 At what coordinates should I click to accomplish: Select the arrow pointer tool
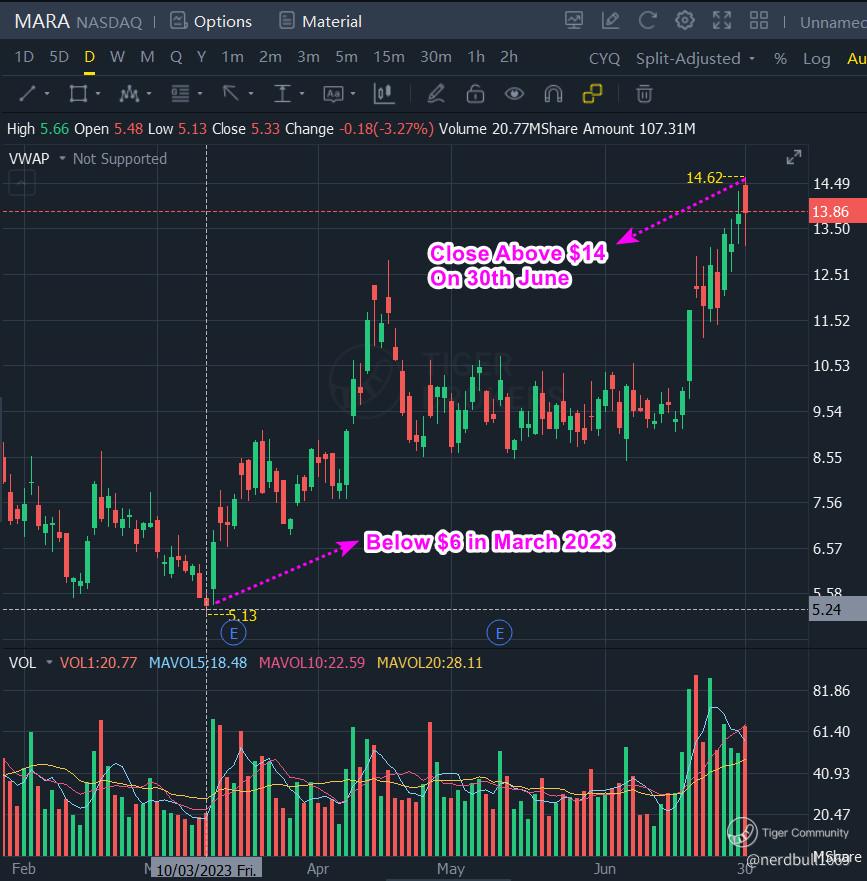point(230,93)
